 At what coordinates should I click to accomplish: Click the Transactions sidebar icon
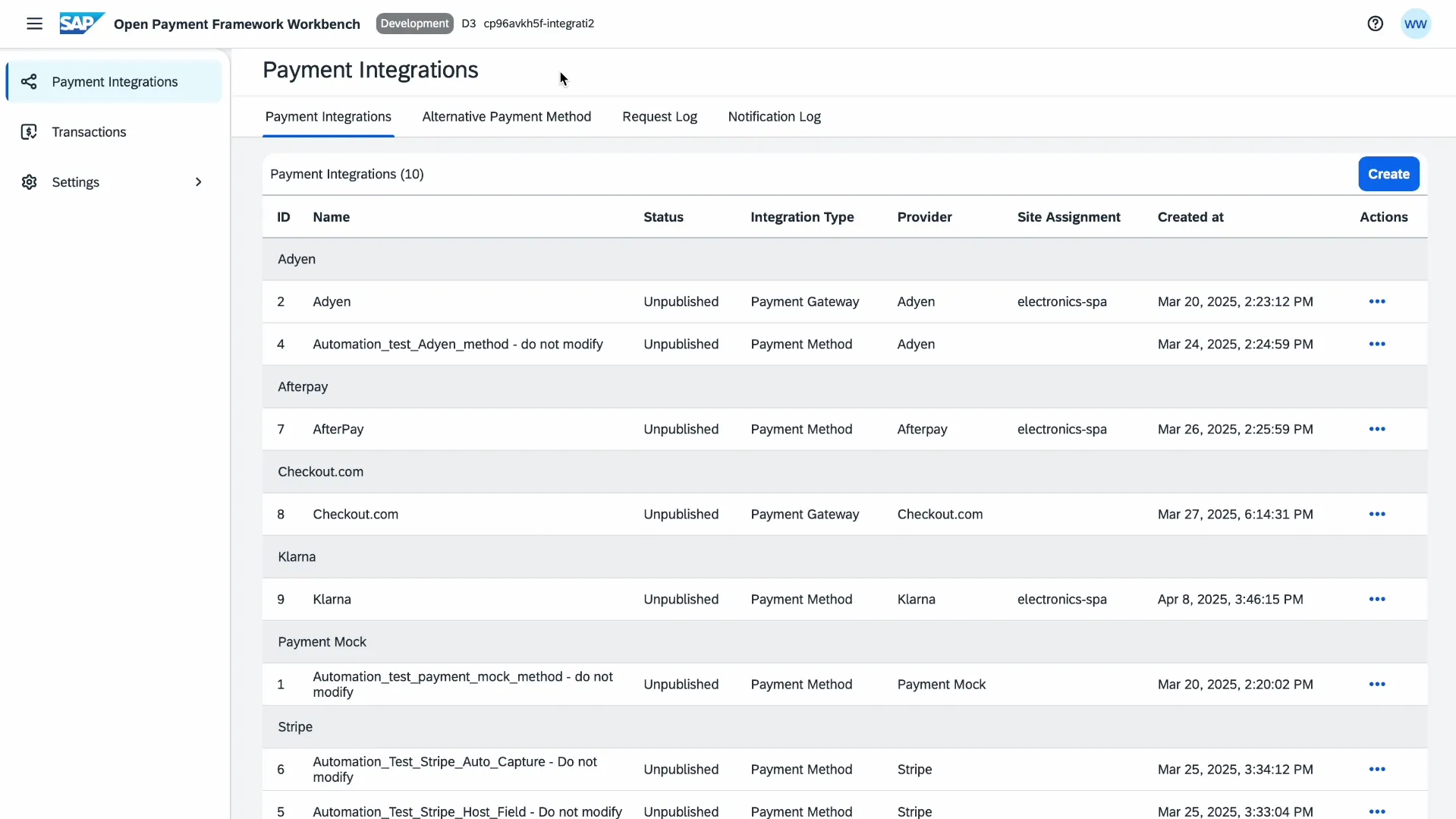tap(29, 132)
